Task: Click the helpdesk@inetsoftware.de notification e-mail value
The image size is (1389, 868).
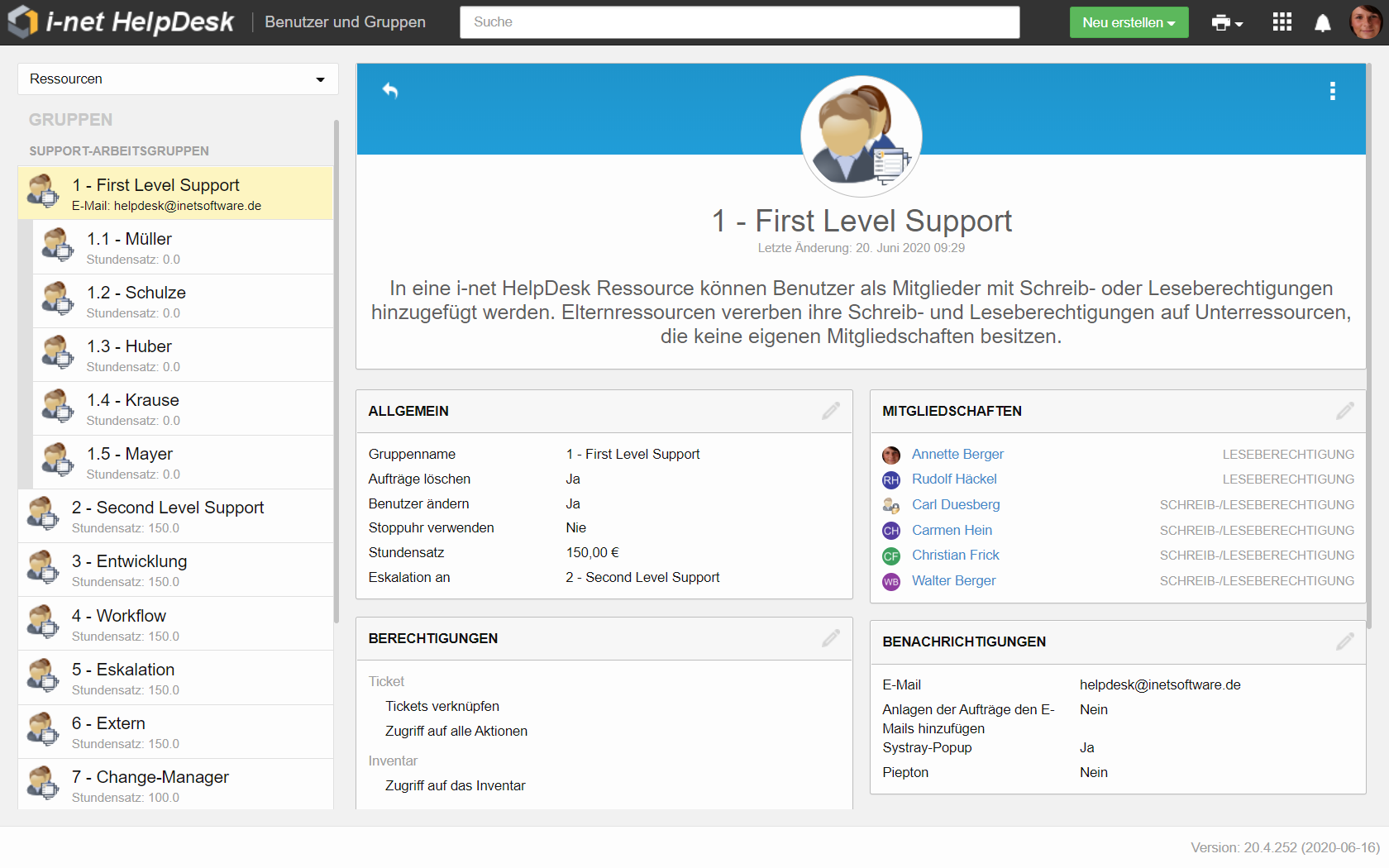Action: 1160,684
